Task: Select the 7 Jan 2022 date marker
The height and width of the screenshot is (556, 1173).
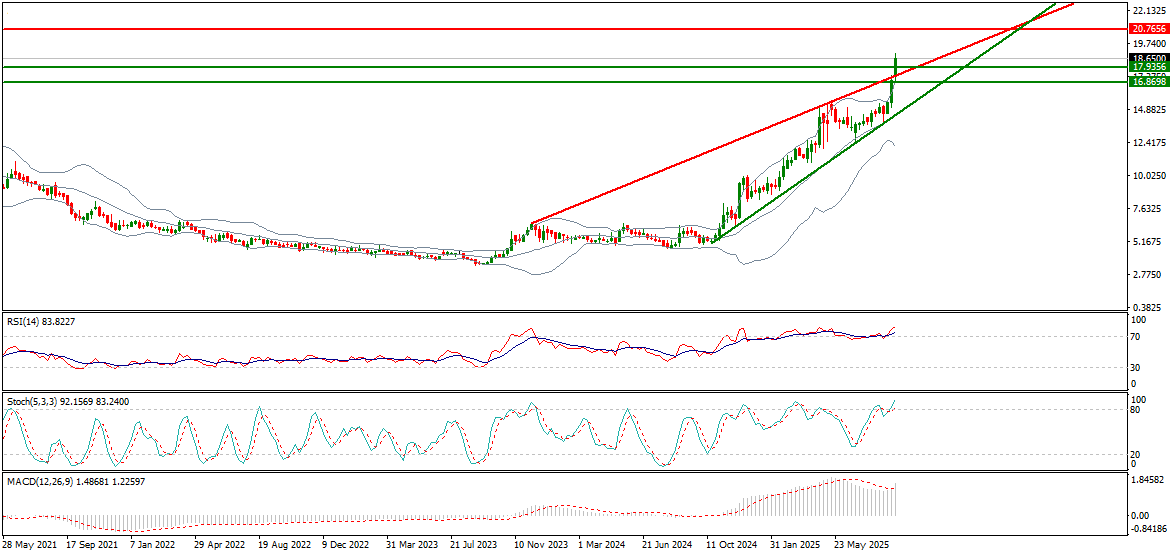Action: click(155, 546)
